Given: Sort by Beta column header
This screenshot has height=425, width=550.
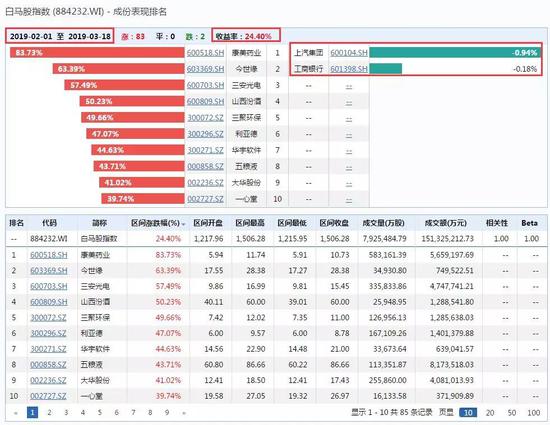Looking at the screenshot, I should coord(529,223).
